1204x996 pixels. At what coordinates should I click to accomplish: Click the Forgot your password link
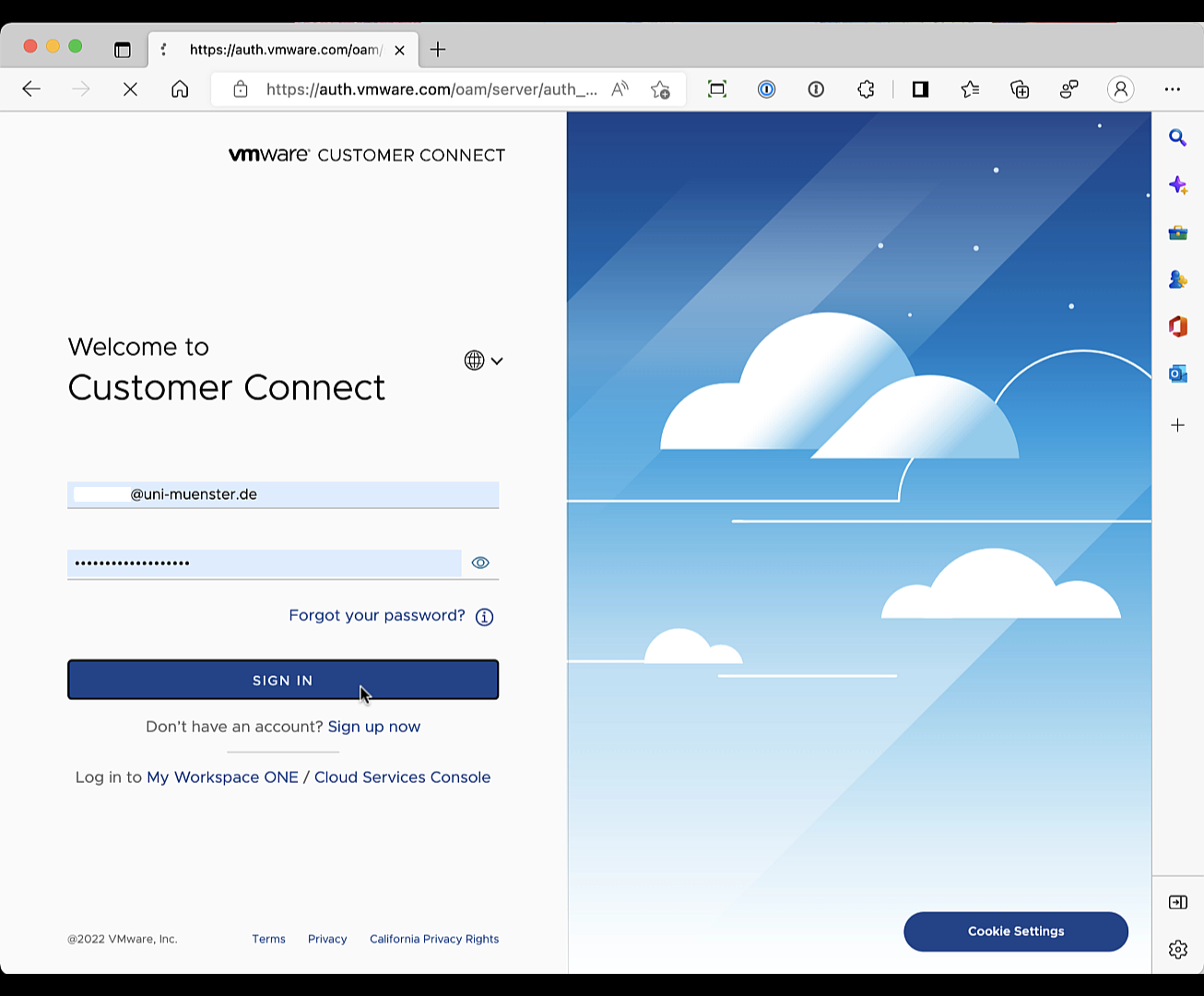click(x=376, y=615)
